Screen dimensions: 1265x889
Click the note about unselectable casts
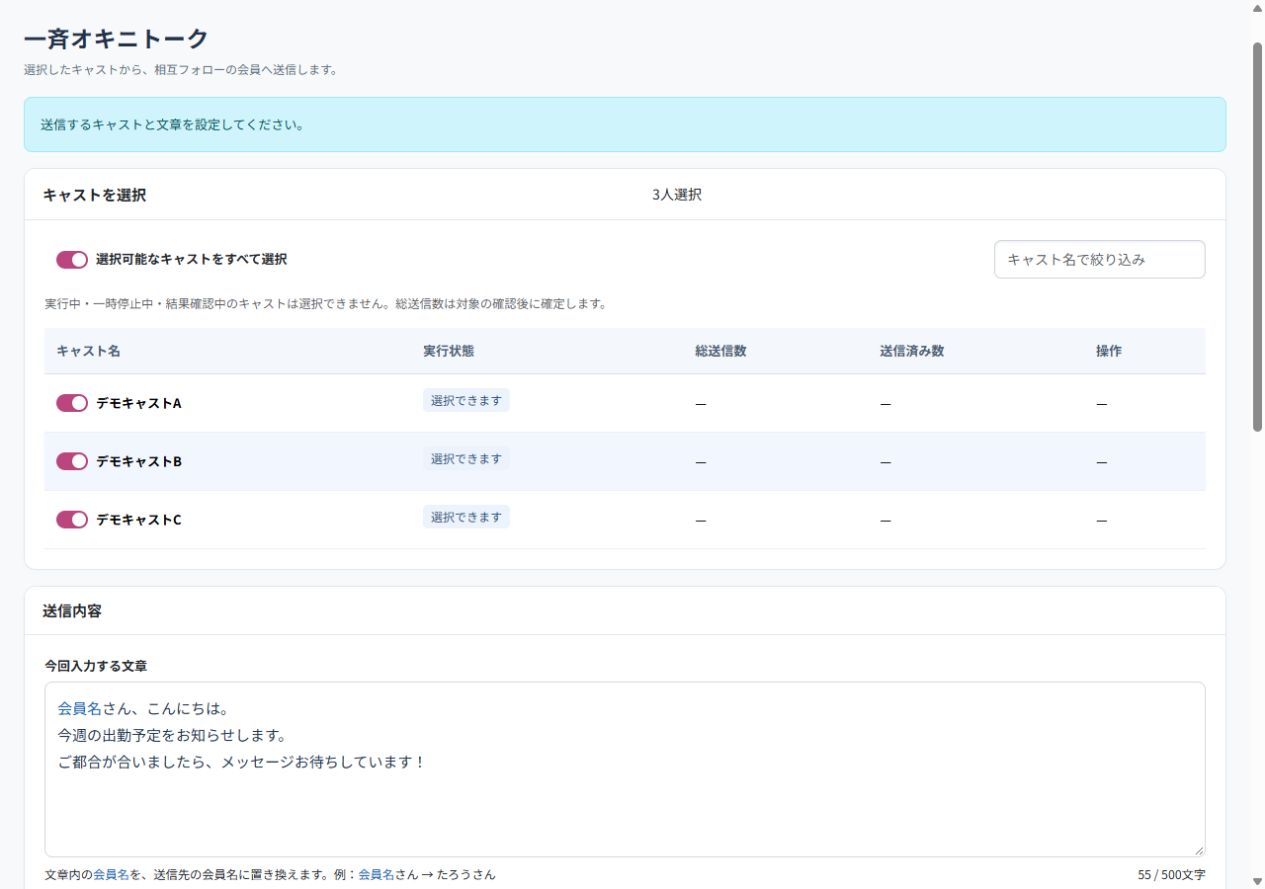[x=326, y=304]
